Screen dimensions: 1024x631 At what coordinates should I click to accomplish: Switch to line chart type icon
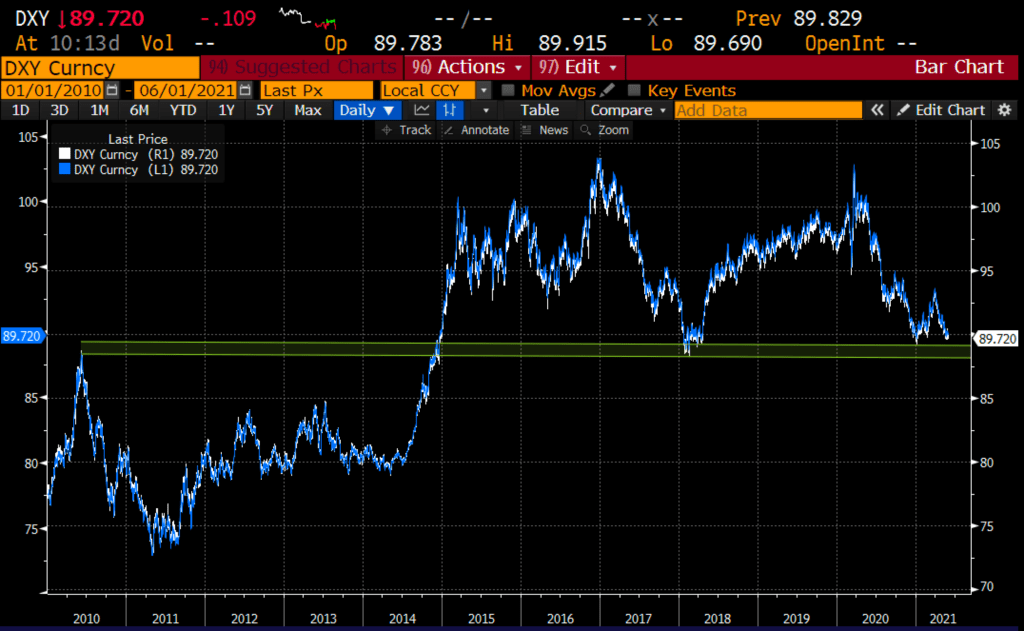click(x=422, y=110)
